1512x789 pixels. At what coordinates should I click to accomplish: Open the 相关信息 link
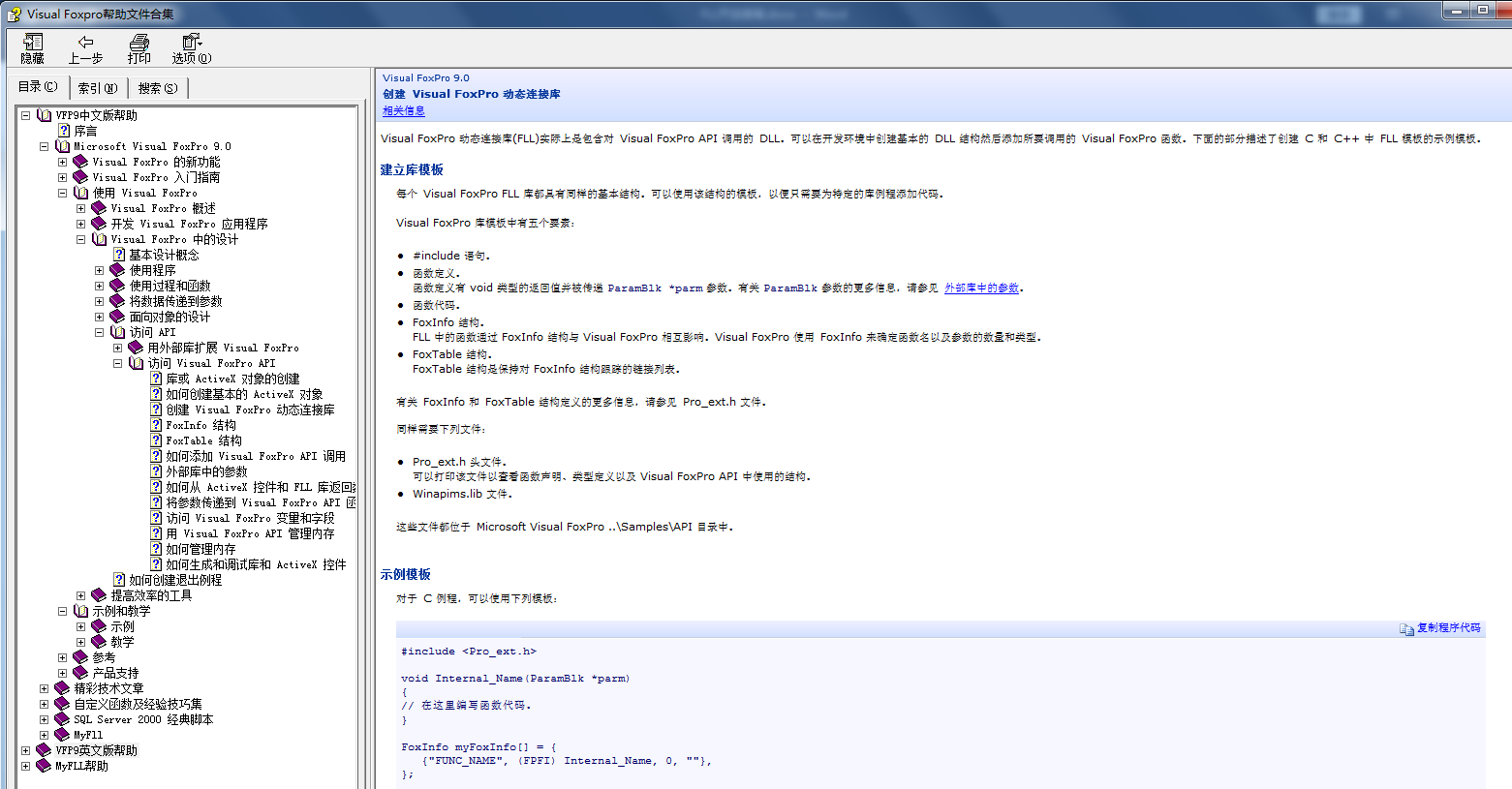click(x=403, y=111)
